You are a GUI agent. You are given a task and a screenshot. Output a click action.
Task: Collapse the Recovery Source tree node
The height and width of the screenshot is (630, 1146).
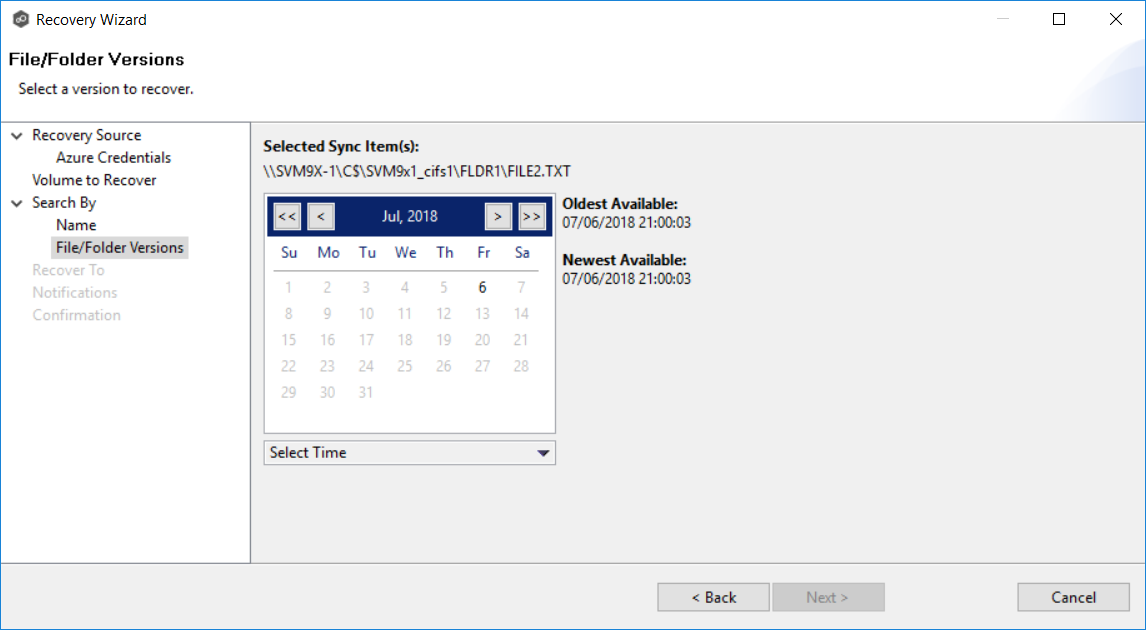coord(17,136)
